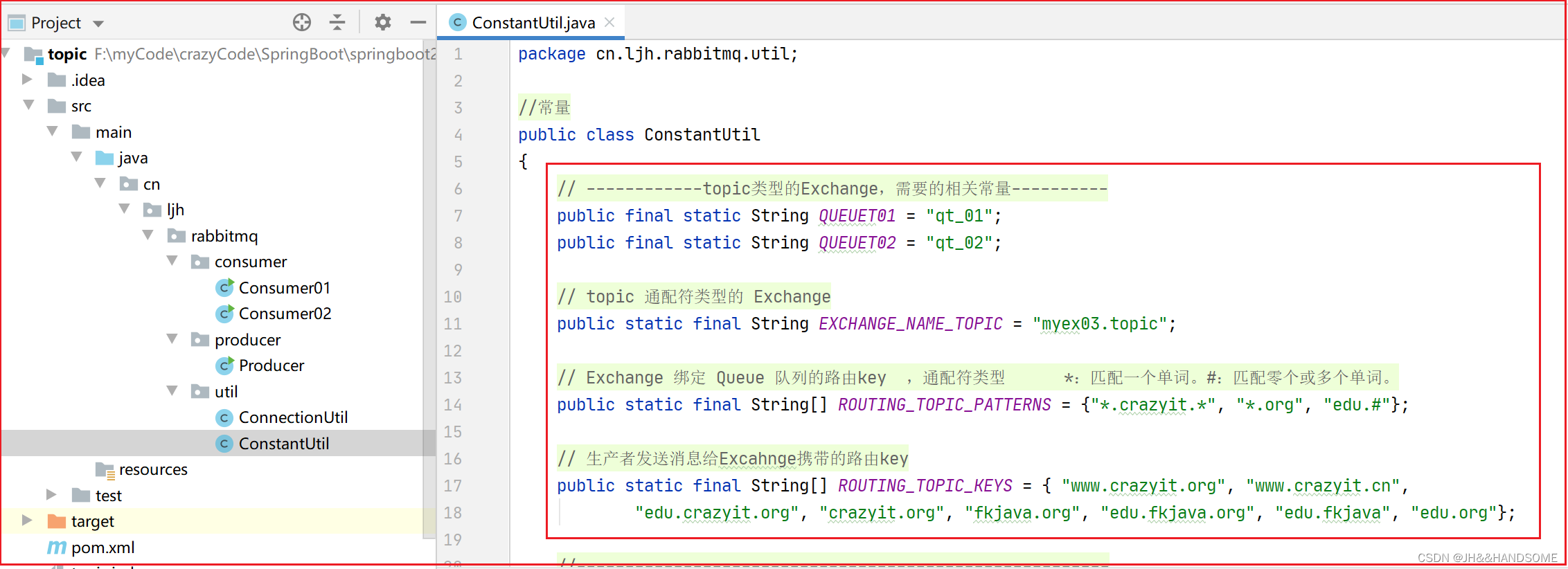This screenshot has height=569, width=1568.
Task: Click QUEUET01 constant name in code
Action: (857, 216)
